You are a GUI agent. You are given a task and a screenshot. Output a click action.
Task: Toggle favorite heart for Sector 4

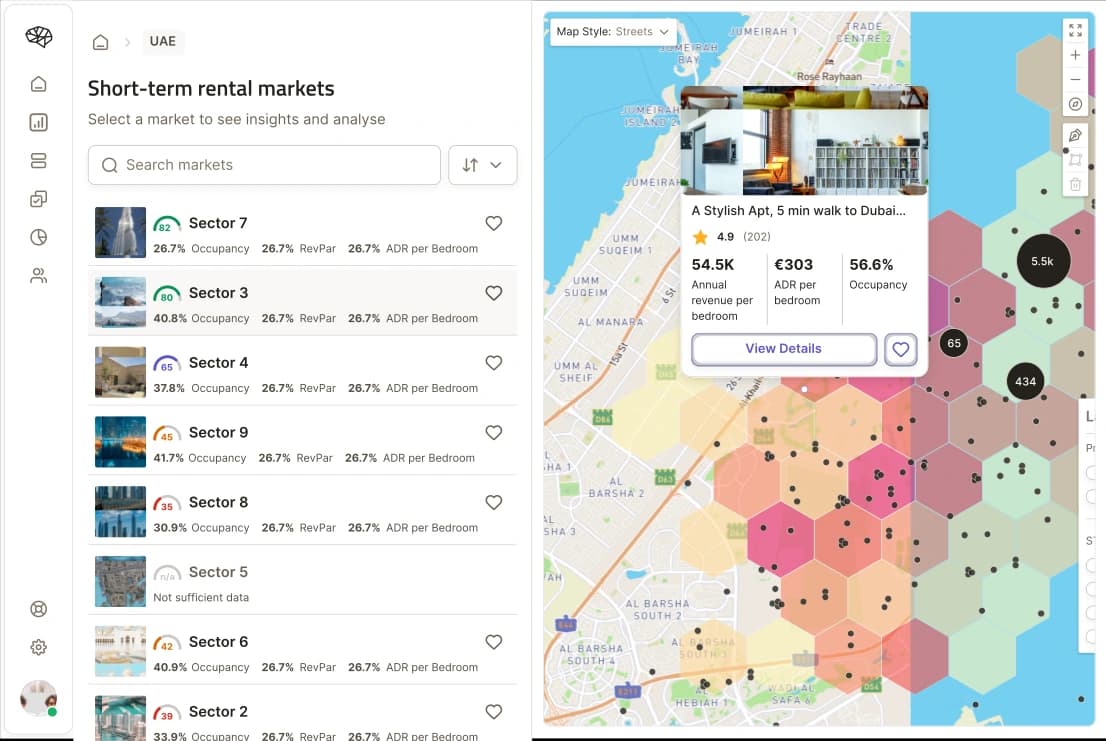(x=493, y=363)
